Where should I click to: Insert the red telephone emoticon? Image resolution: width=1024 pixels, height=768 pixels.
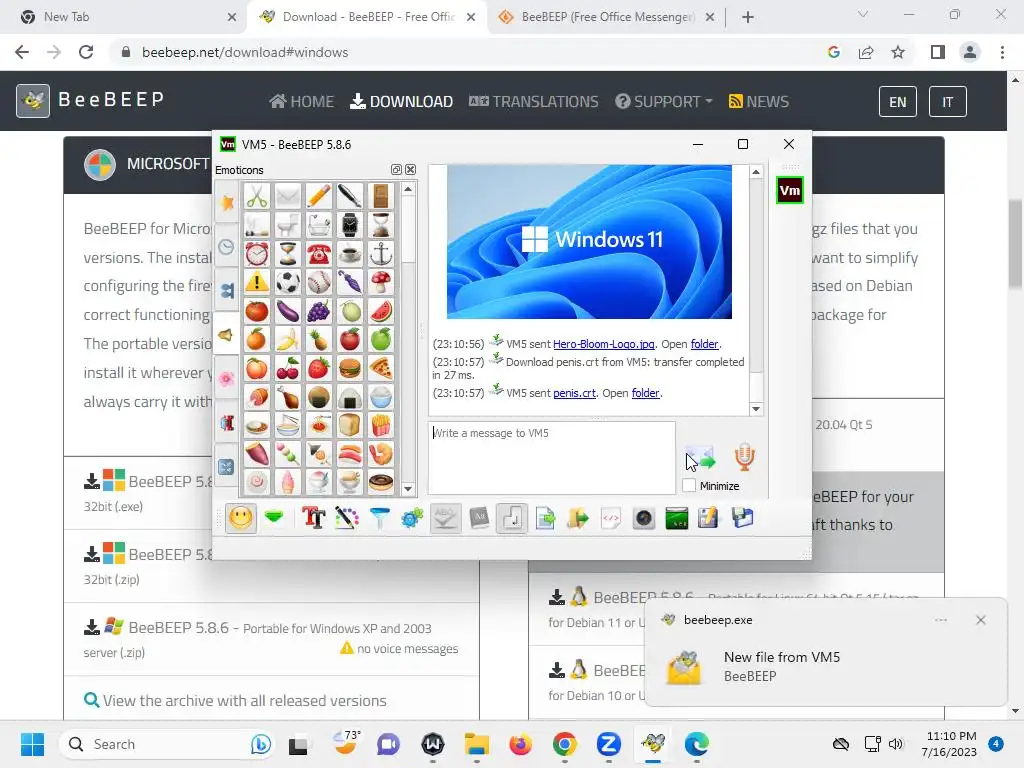[319, 253]
